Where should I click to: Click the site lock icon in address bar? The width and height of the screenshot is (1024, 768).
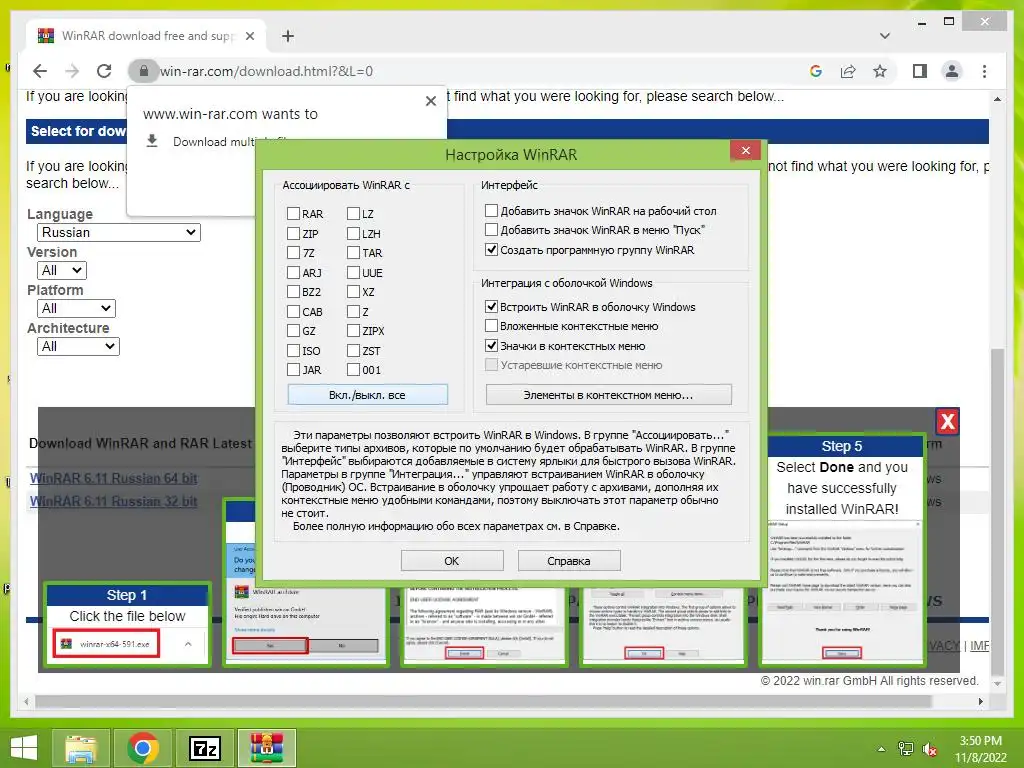point(144,71)
